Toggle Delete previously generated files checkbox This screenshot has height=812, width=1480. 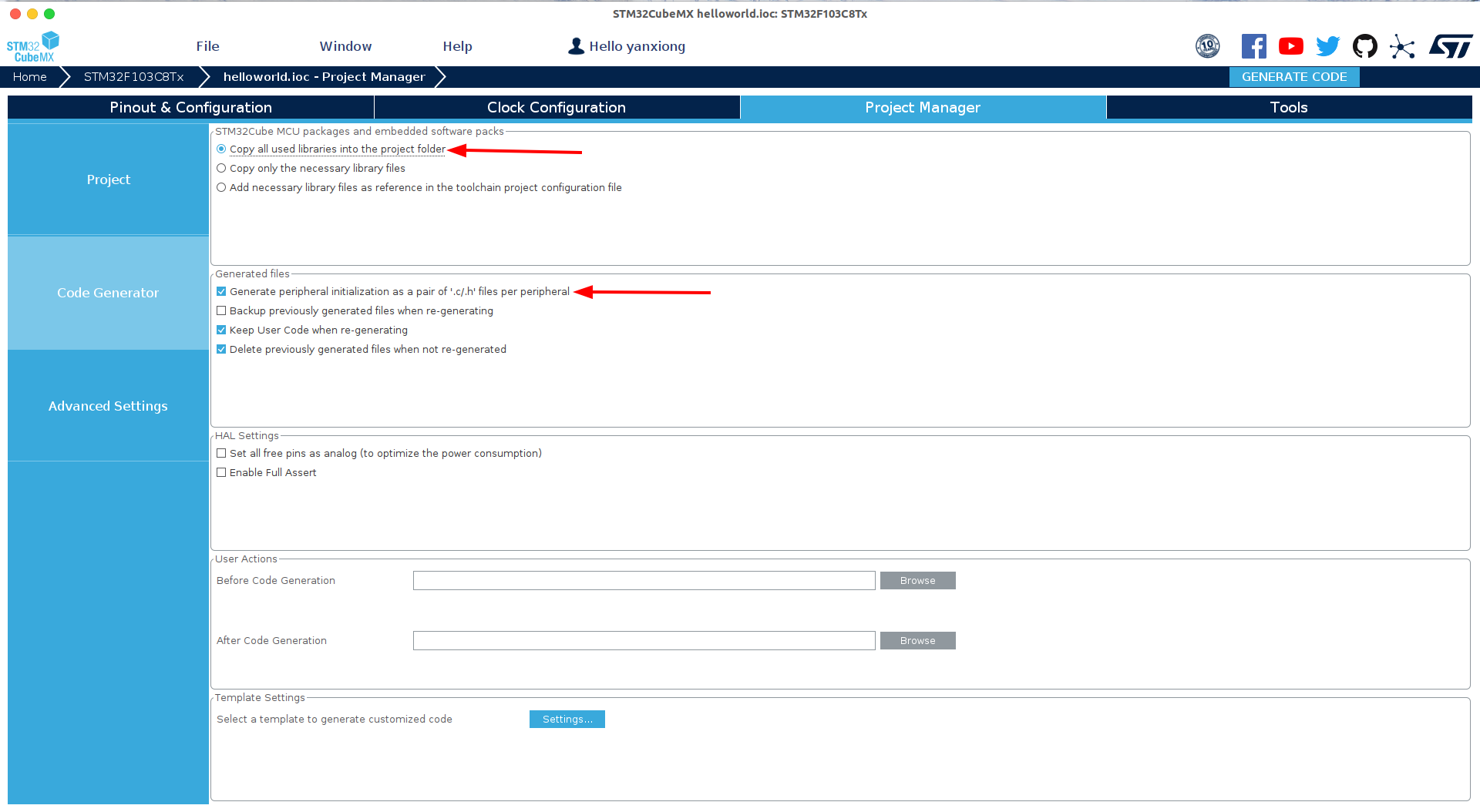[221, 349]
